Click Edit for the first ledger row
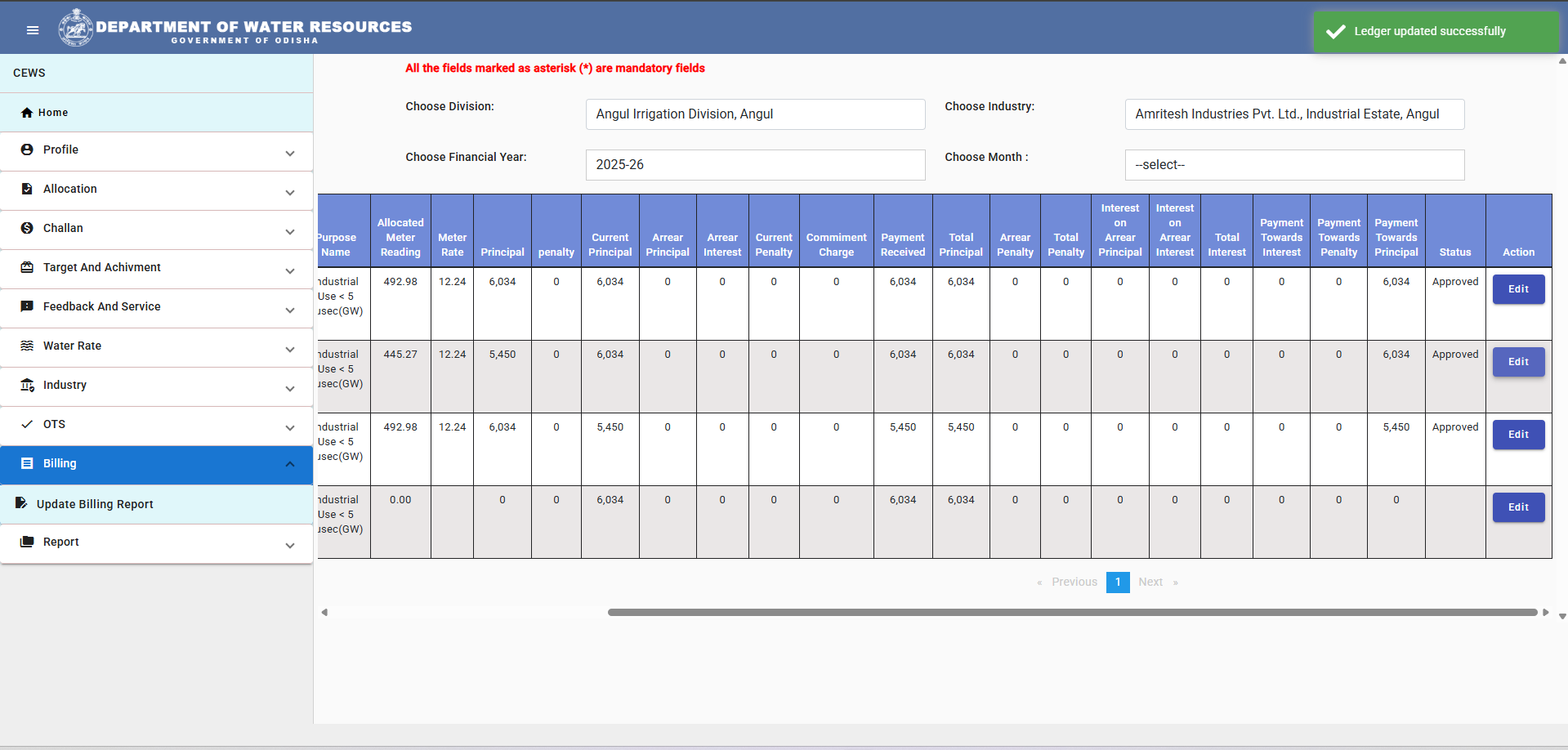Screen dimensions: 1568x750 point(1518,289)
